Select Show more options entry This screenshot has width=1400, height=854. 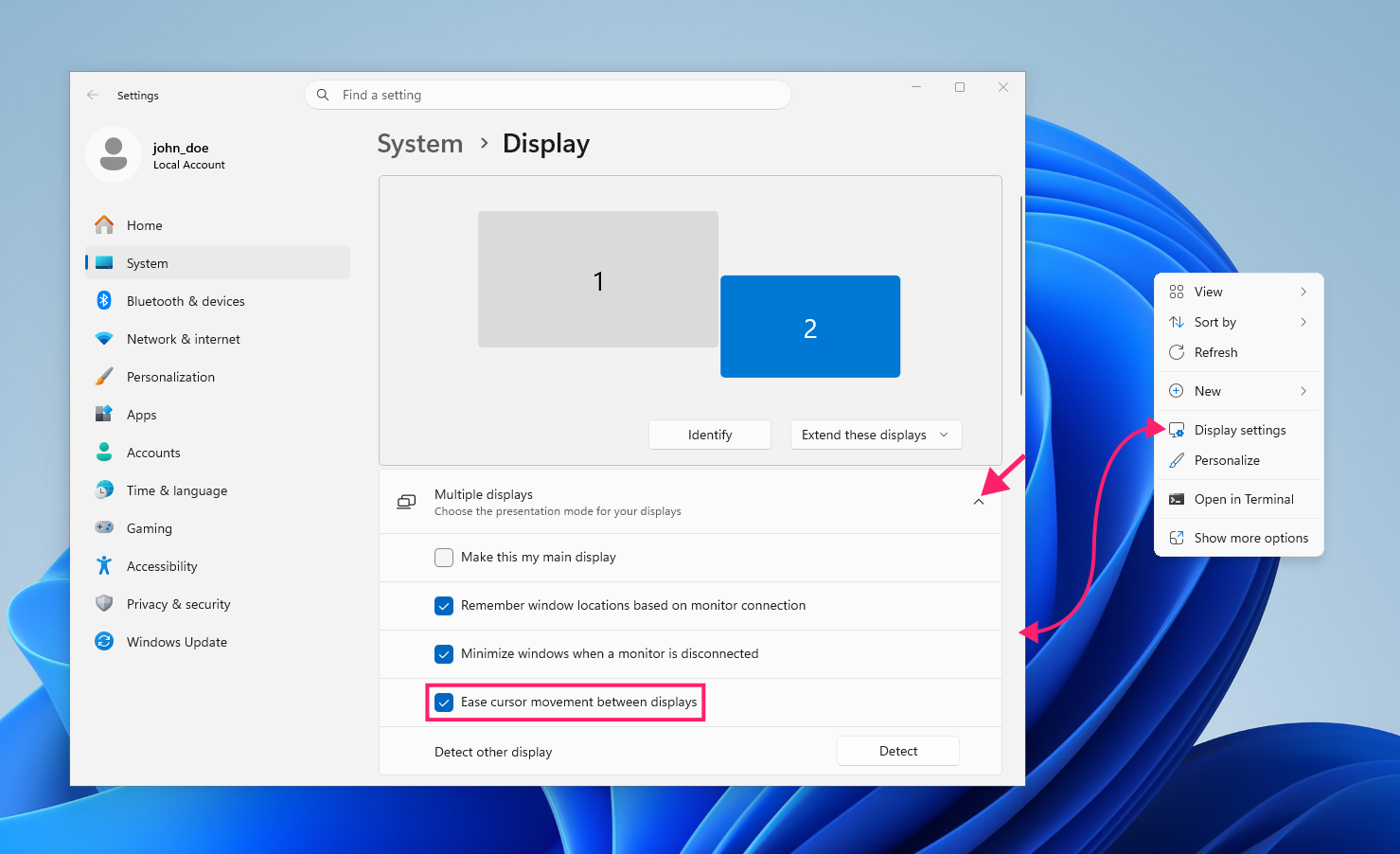click(1239, 538)
